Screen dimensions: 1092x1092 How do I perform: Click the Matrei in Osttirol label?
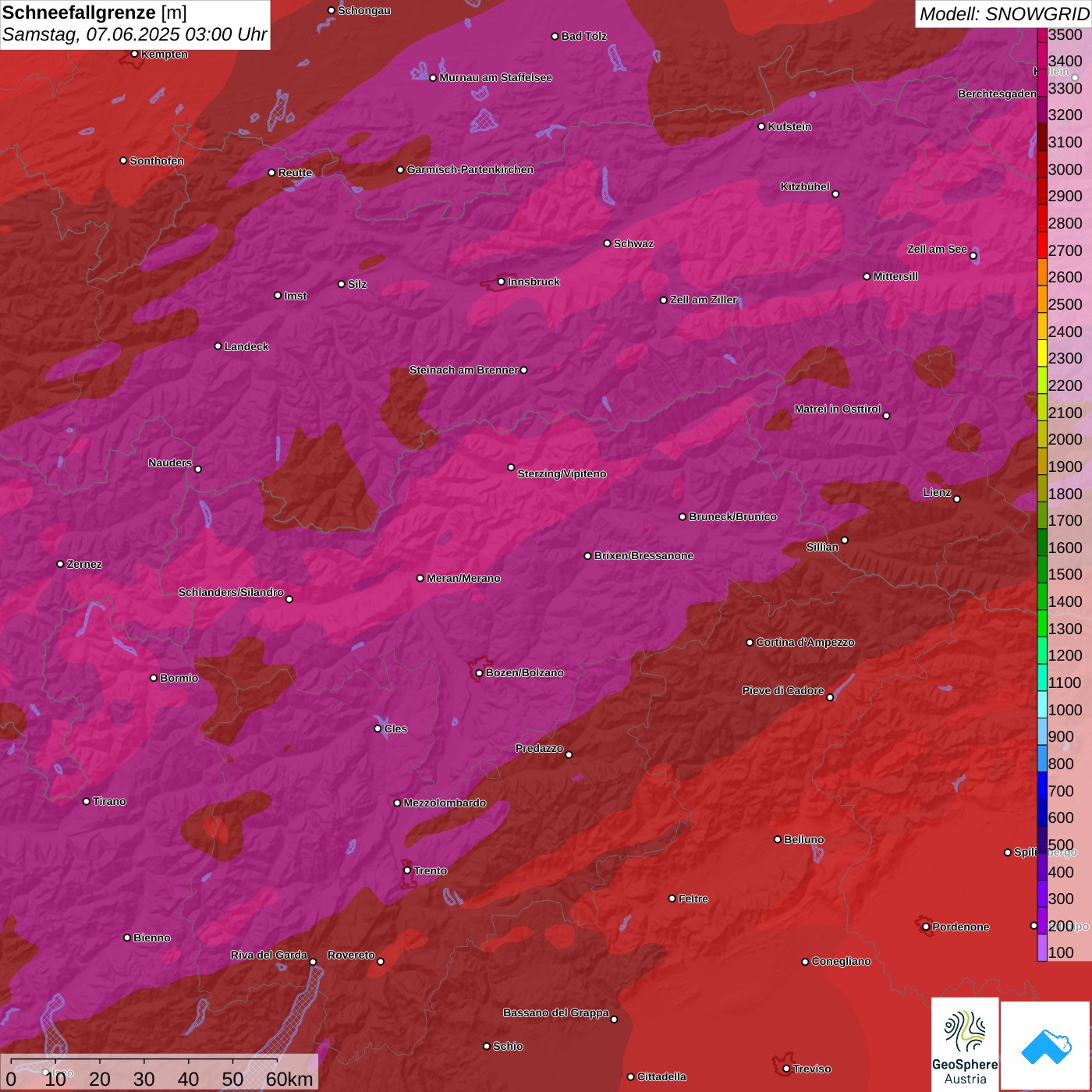[x=838, y=409]
